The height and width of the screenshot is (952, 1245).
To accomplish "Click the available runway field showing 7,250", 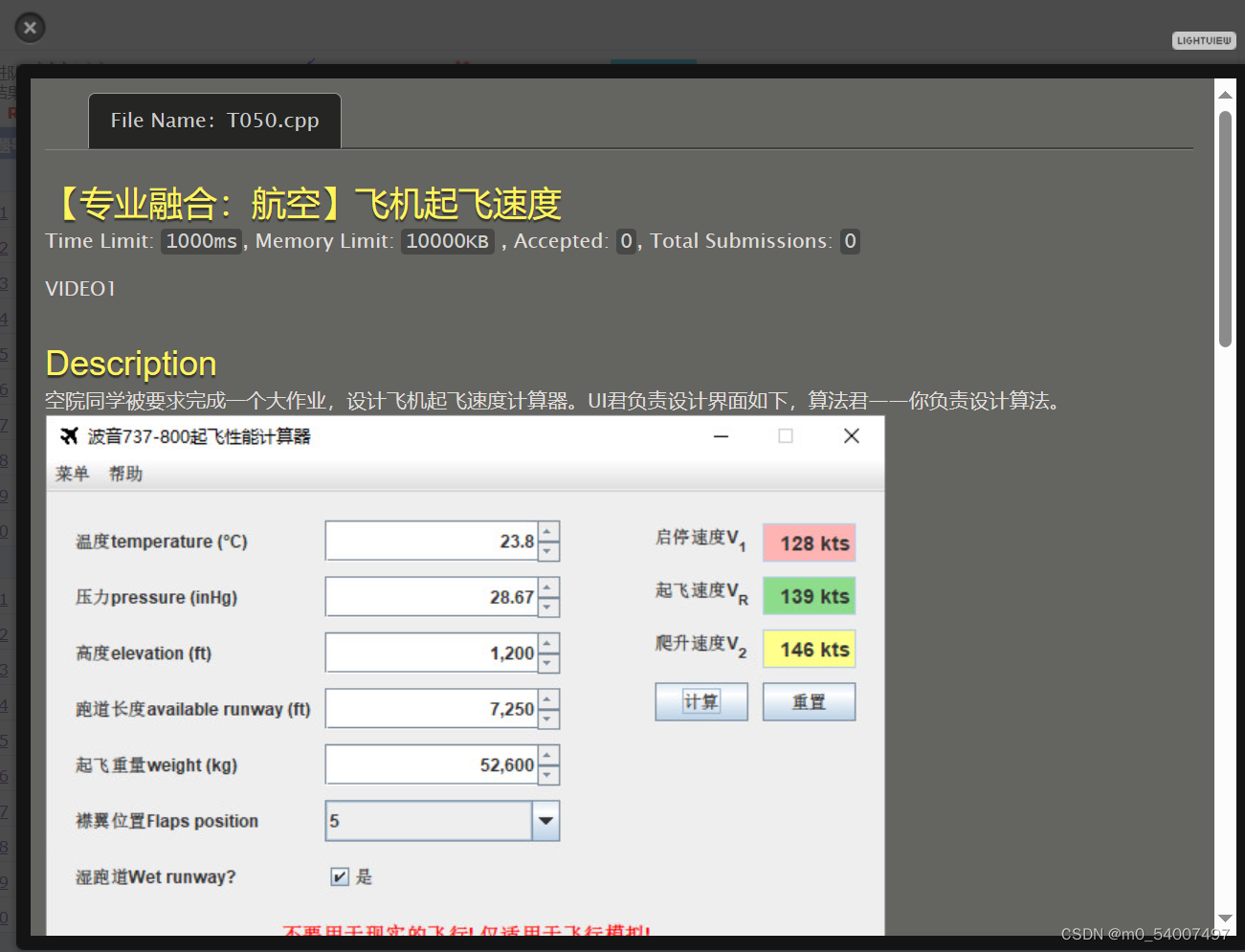I will tap(432, 709).
